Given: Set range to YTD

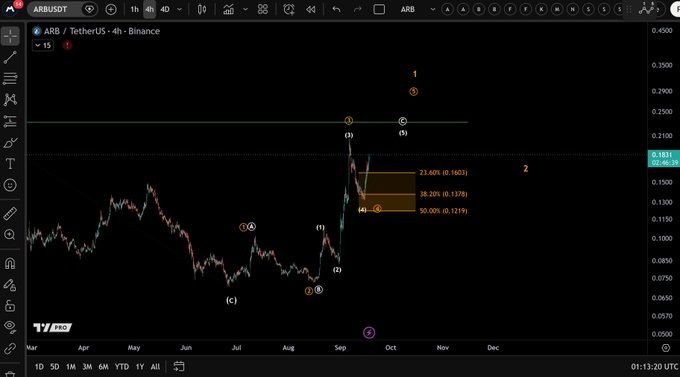Looking at the screenshot, I should (122, 367).
